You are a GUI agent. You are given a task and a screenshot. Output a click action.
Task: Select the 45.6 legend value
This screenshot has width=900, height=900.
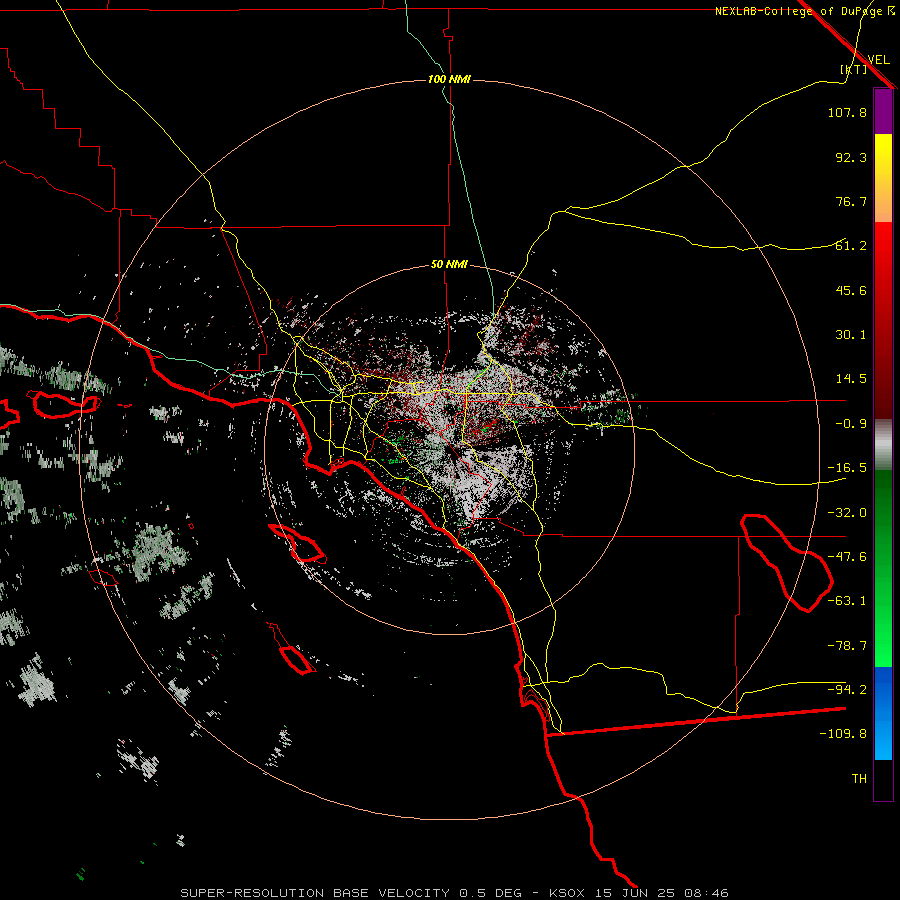851,290
